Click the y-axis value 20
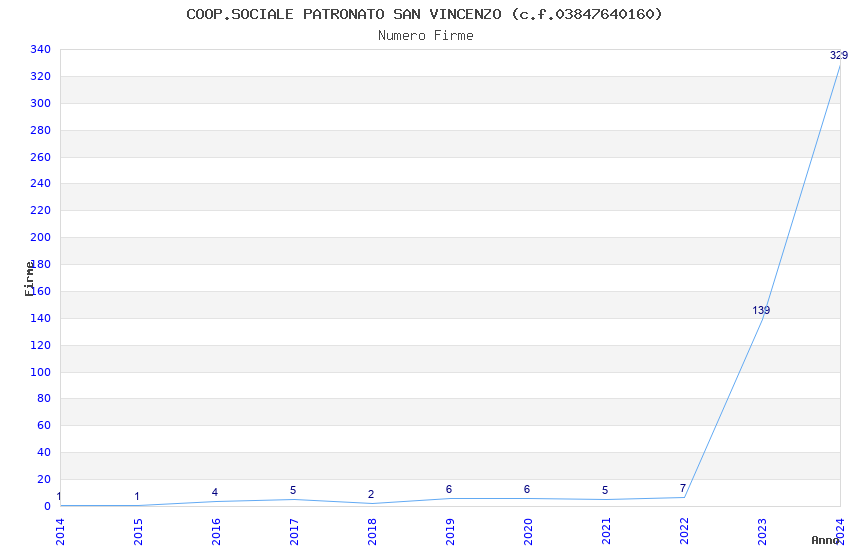Image resolution: width=850 pixels, height=550 pixels. coord(44,479)
